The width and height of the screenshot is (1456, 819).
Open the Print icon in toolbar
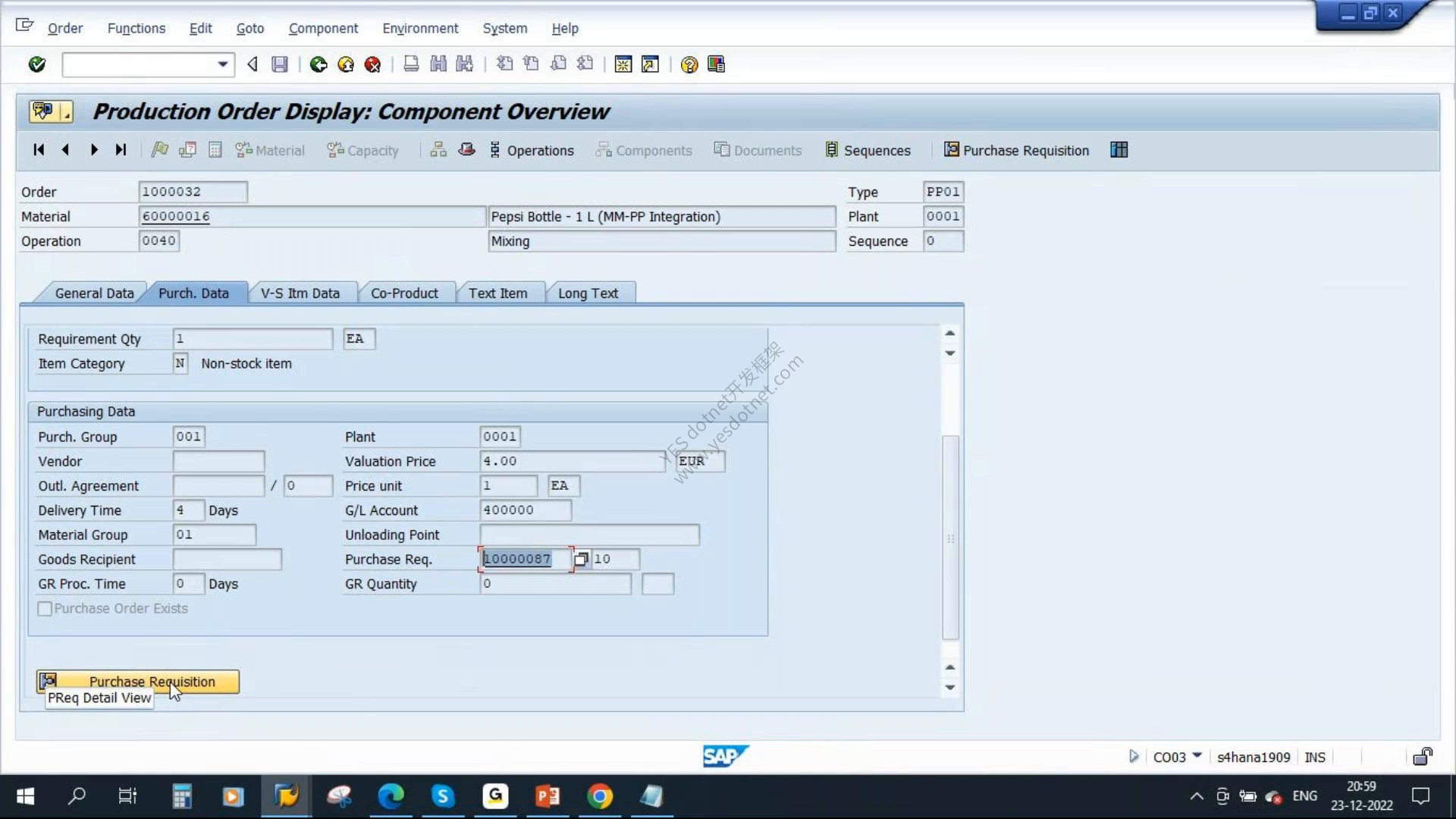411,64
